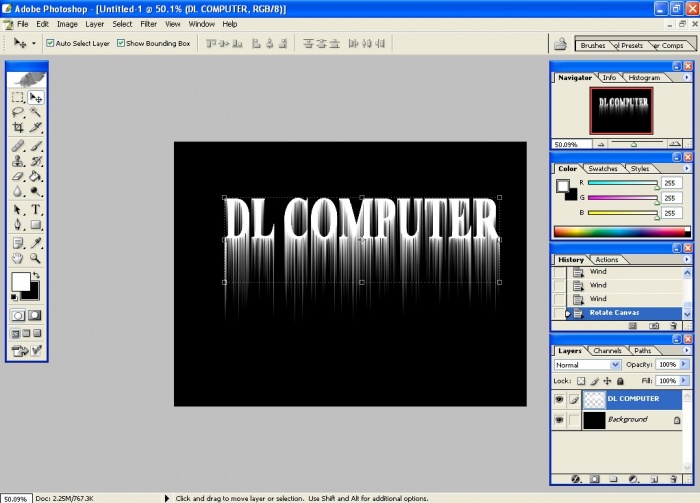
Task: Toggle lock all
Action: pos(620,381)
